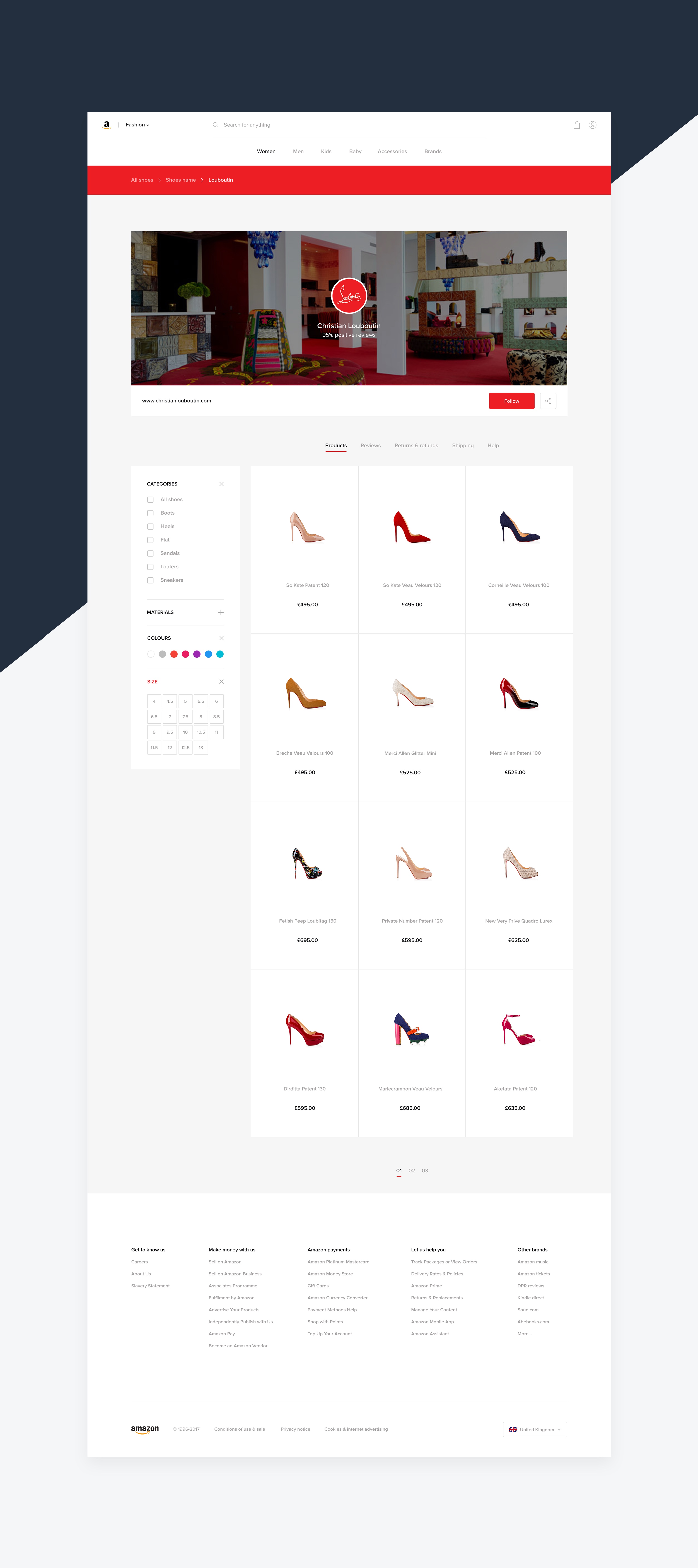Check the Sneakers category
698x1568 pixels.
tap(151, 580)
